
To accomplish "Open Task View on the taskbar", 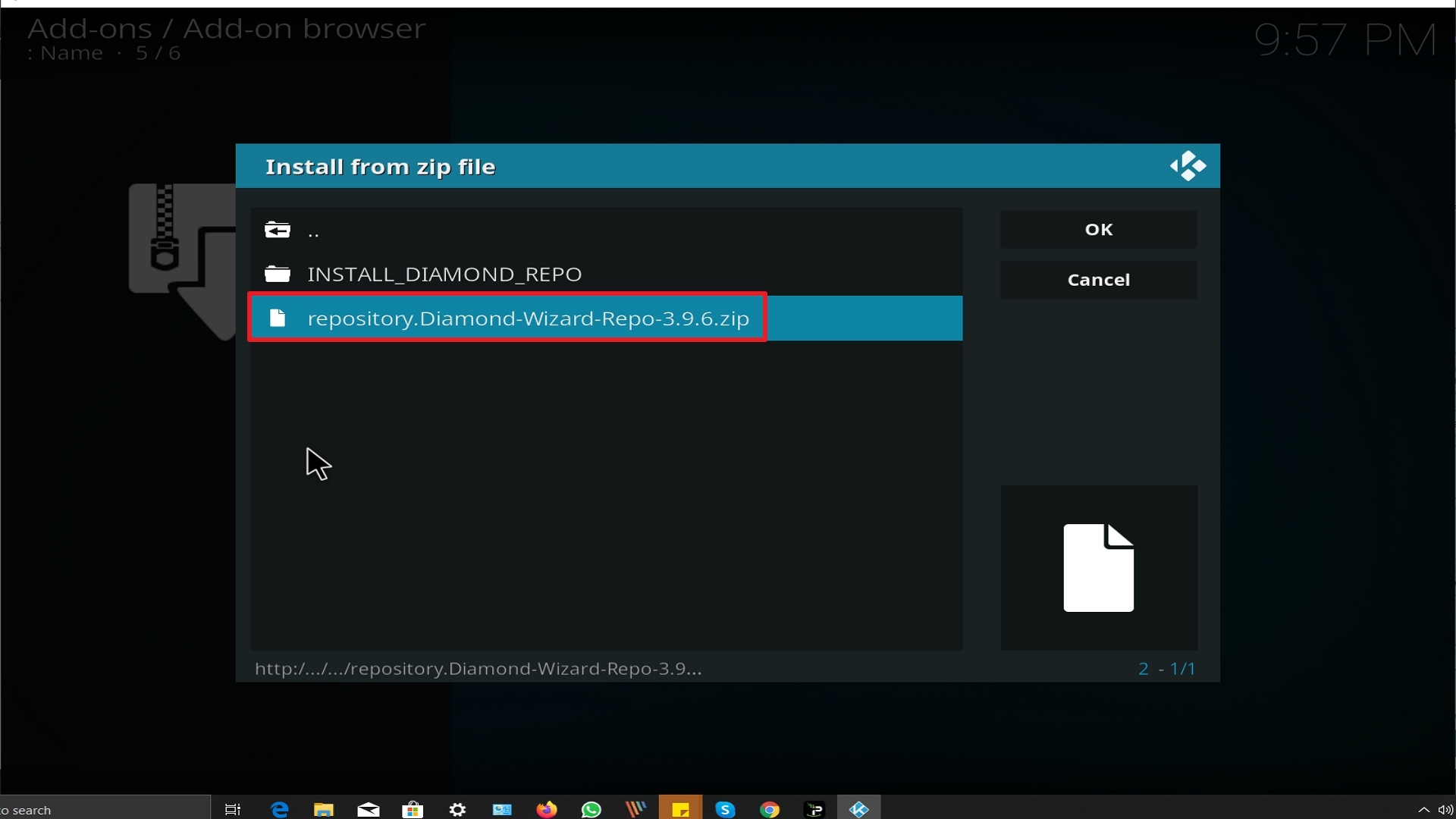I will 233,809.
